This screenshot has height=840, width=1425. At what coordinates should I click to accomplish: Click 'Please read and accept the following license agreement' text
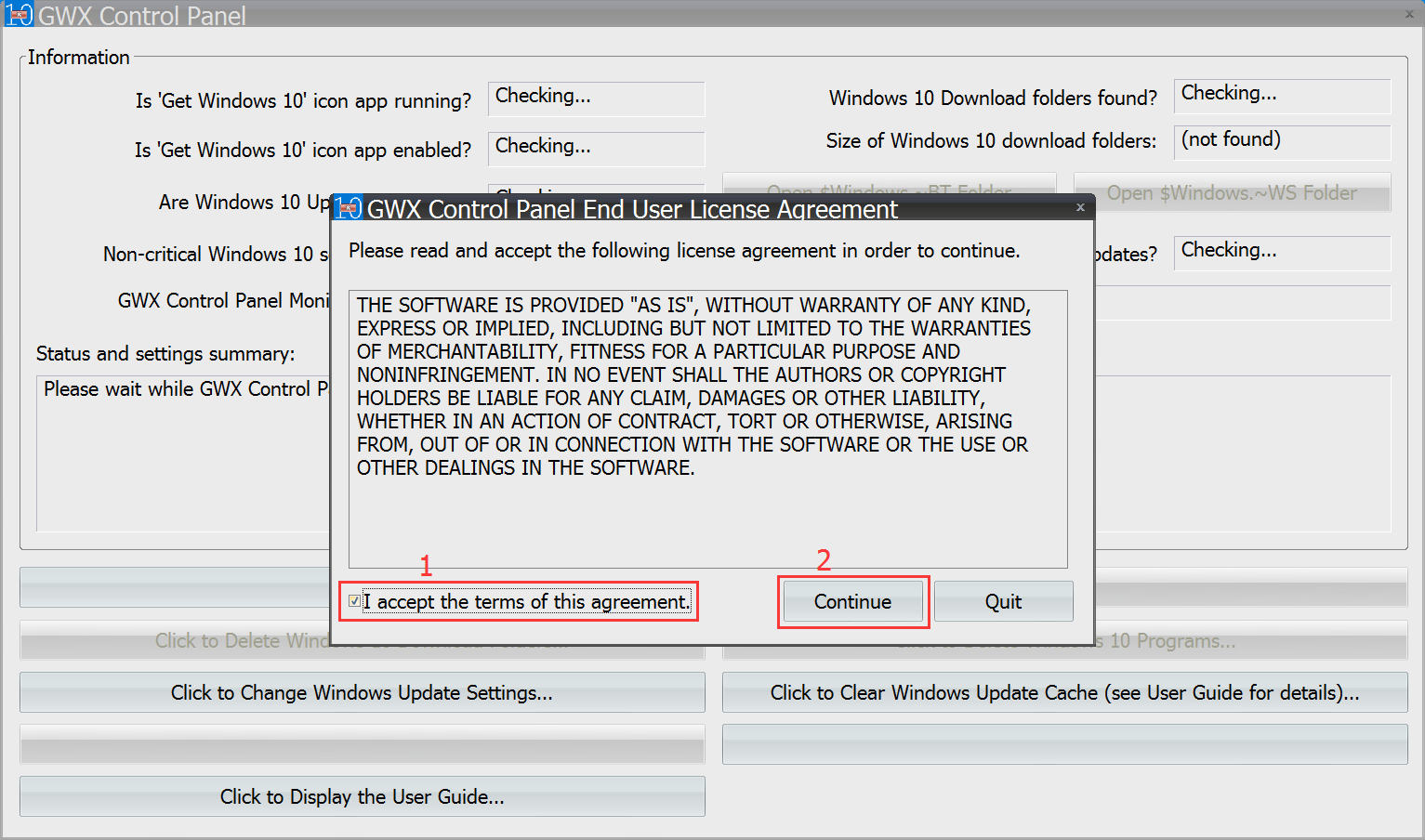[684, 251]
